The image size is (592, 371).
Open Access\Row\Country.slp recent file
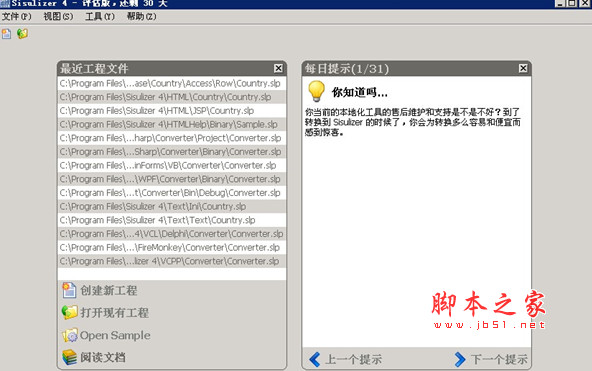click(x=172, y=83)
